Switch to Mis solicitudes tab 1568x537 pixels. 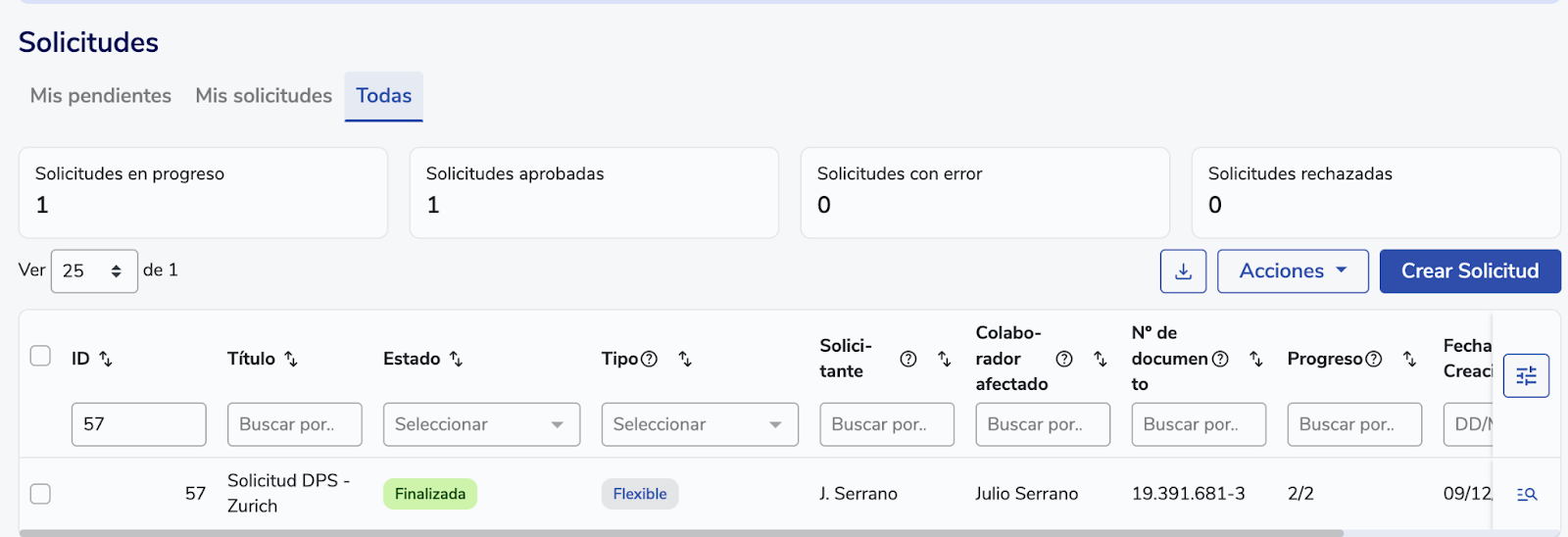[x=264, y=96]
